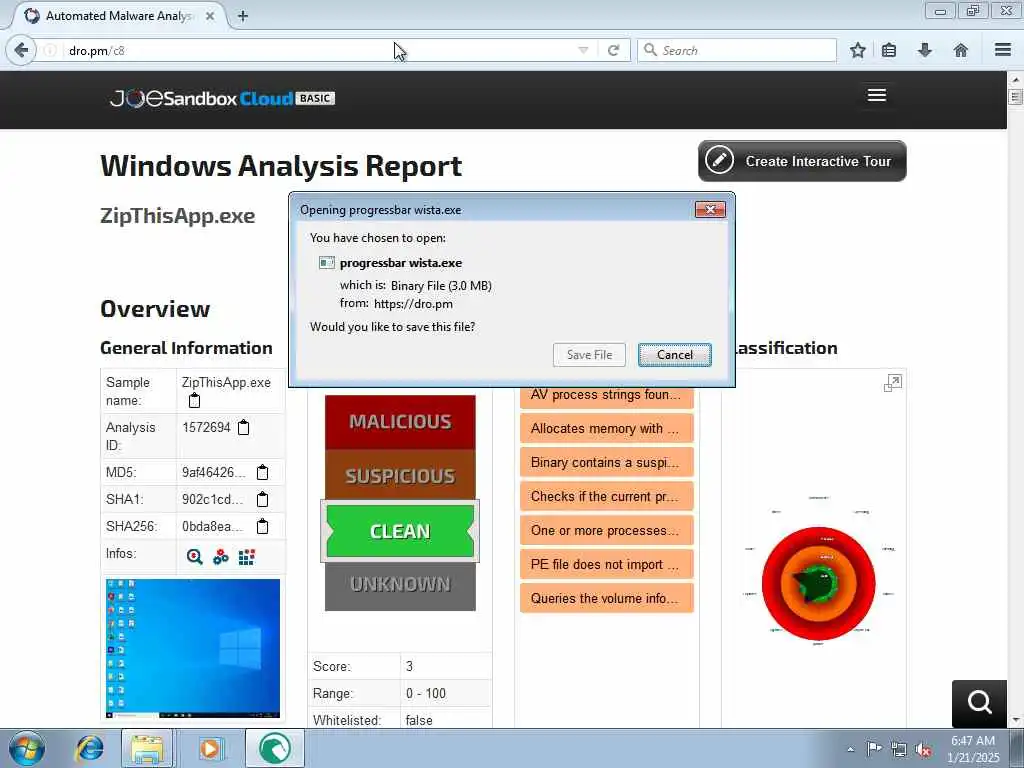The width and height of the screenshot is (1024, 768).
Task: Open the Firefox hamburger menu
Action: pyautogui.click(x=1003, y=50)
